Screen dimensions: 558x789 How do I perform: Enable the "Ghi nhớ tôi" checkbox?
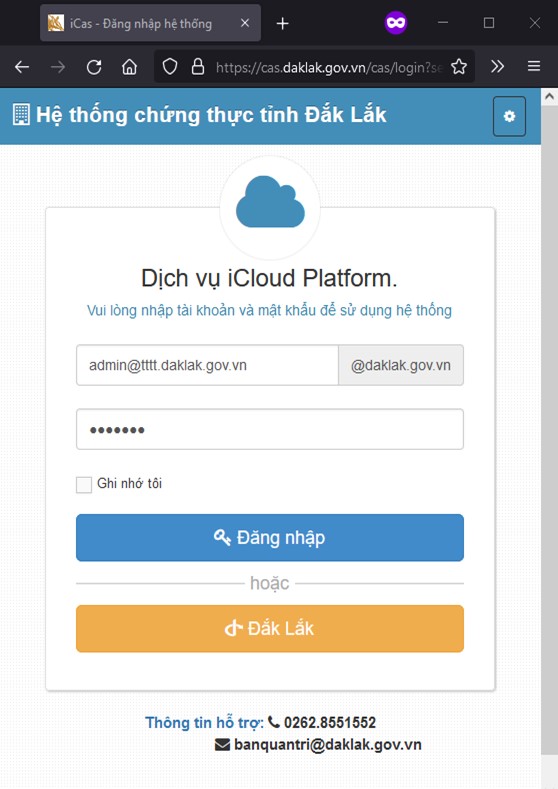click(84, 485)
